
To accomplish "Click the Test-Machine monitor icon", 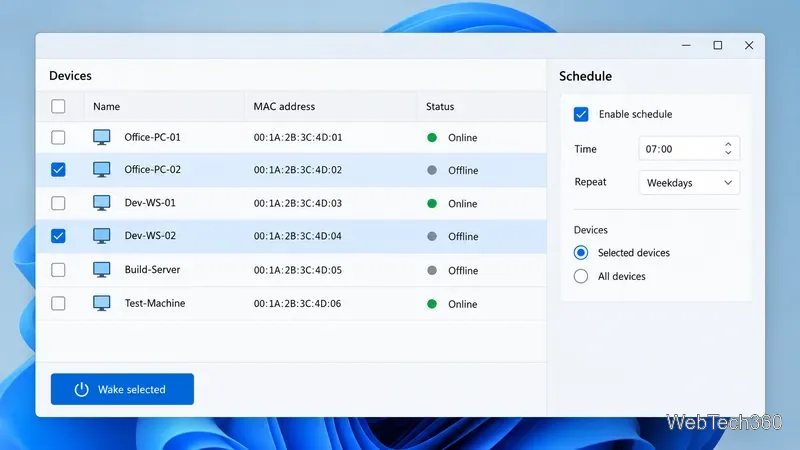I will 102,303.
